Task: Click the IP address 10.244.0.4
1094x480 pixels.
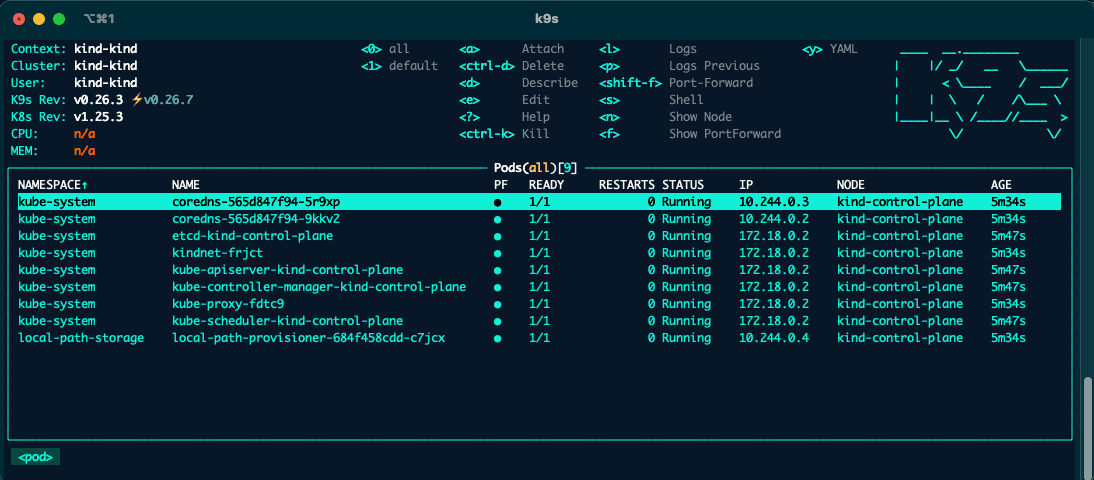Action: tap(774, 338)
